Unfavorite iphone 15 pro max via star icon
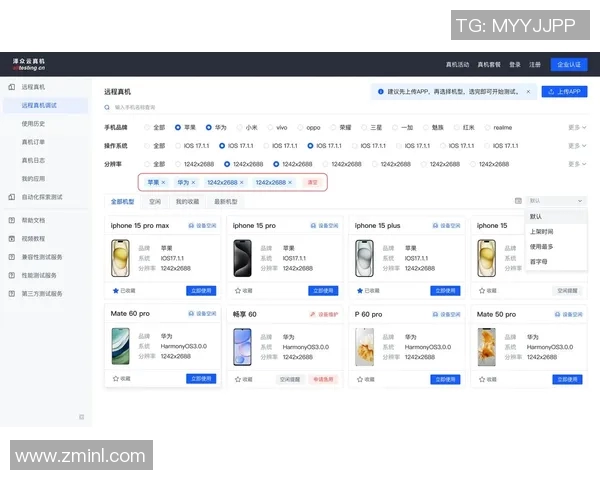 (116, 291)
